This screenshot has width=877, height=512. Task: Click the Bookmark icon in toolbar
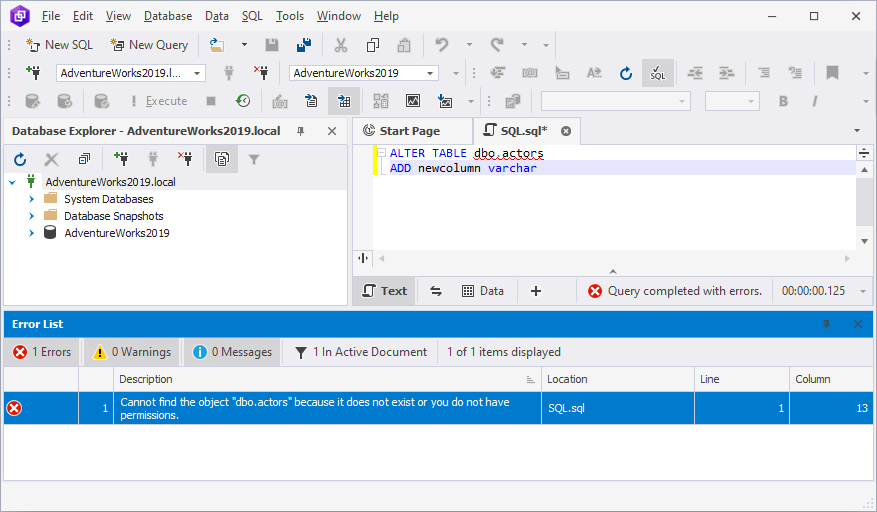[x=832, y=73]
